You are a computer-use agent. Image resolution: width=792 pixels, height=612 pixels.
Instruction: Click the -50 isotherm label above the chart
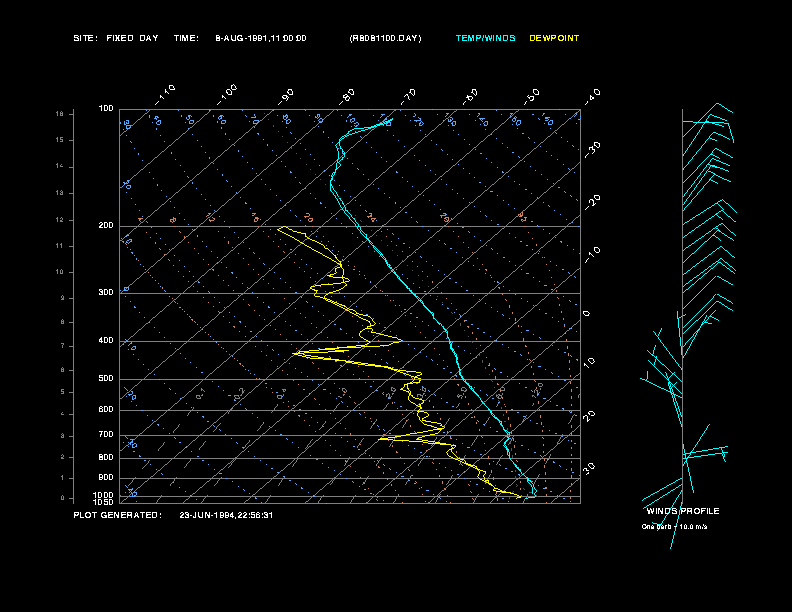point(532,97)
